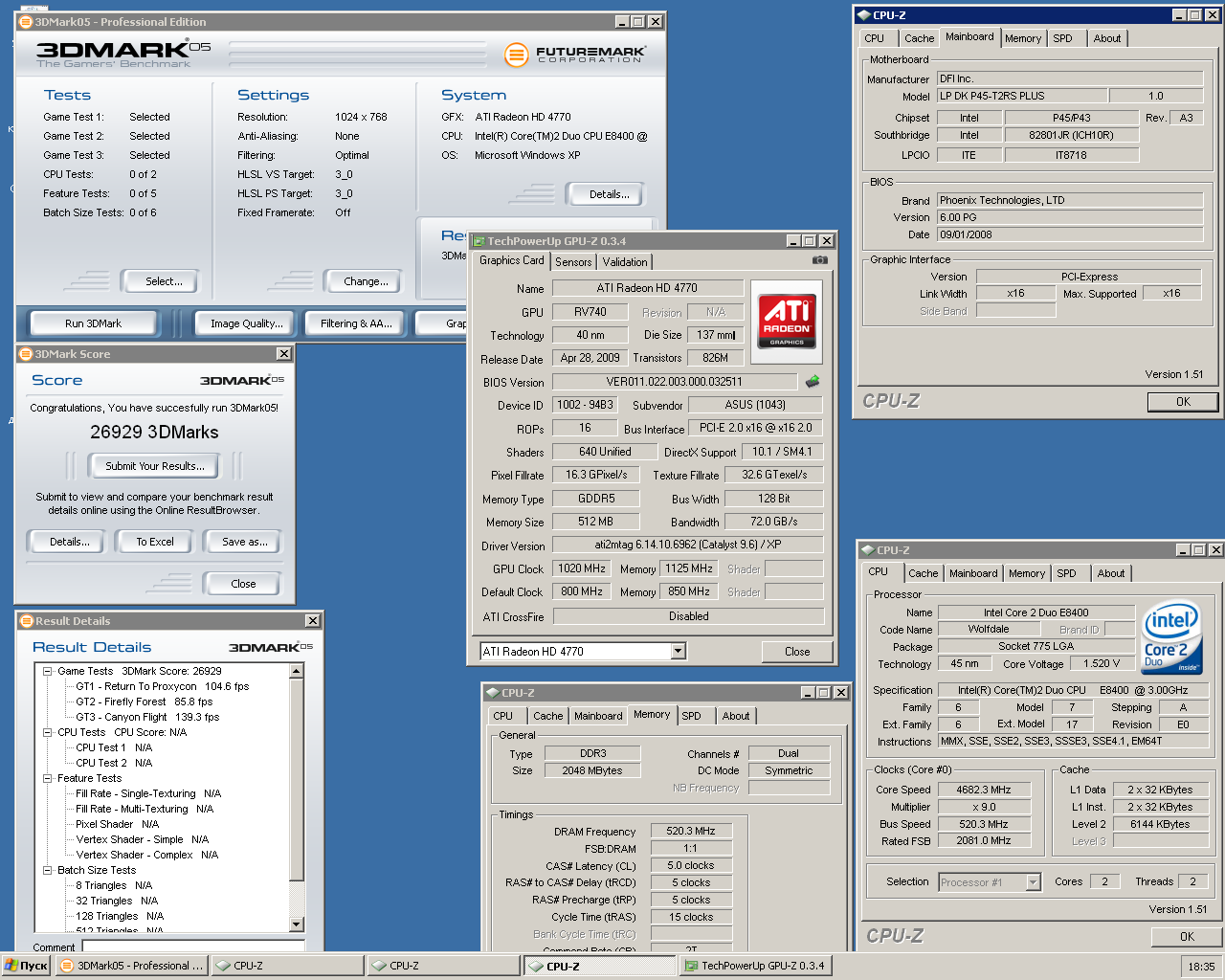This screenshot has width=1225, height=980.
Task: Click the 3DMark05 title bar icon
Action: 27,22
